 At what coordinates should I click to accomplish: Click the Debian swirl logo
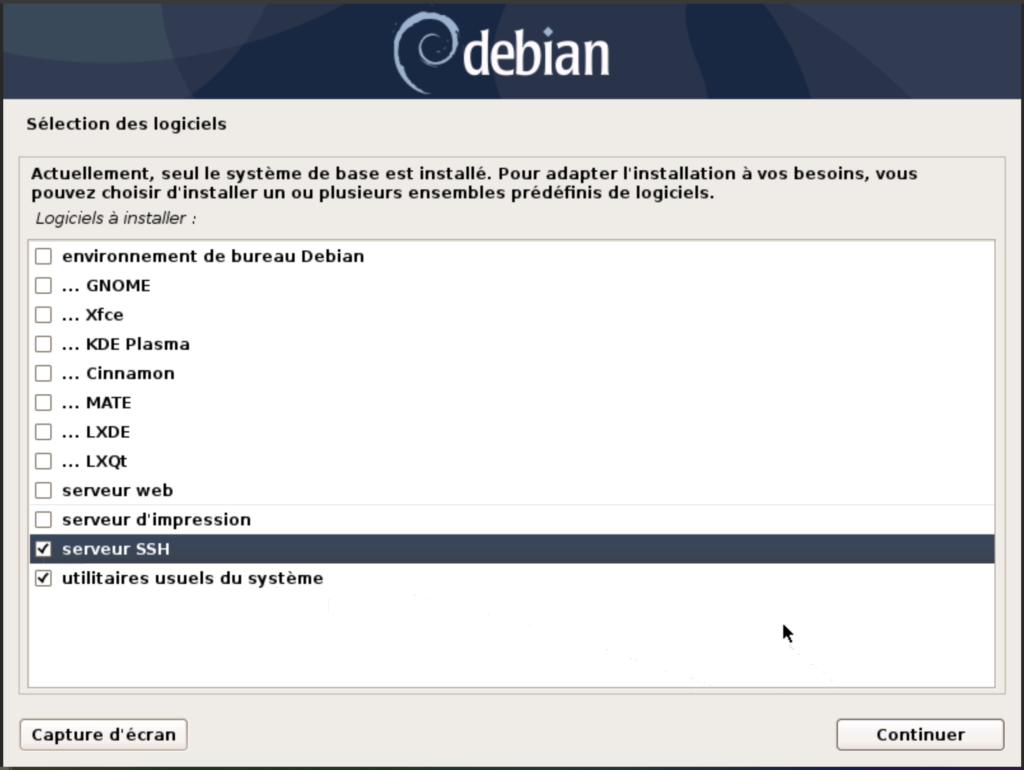click(423, 52)
